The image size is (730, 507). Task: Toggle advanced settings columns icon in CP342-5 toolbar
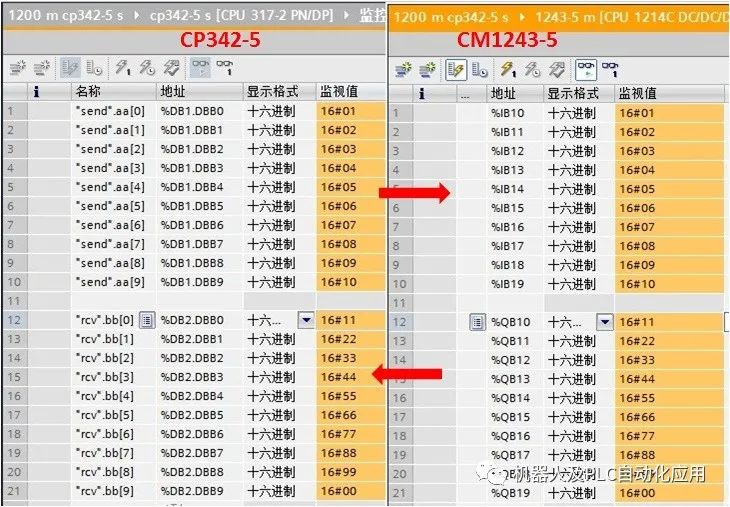click(95, 69)
